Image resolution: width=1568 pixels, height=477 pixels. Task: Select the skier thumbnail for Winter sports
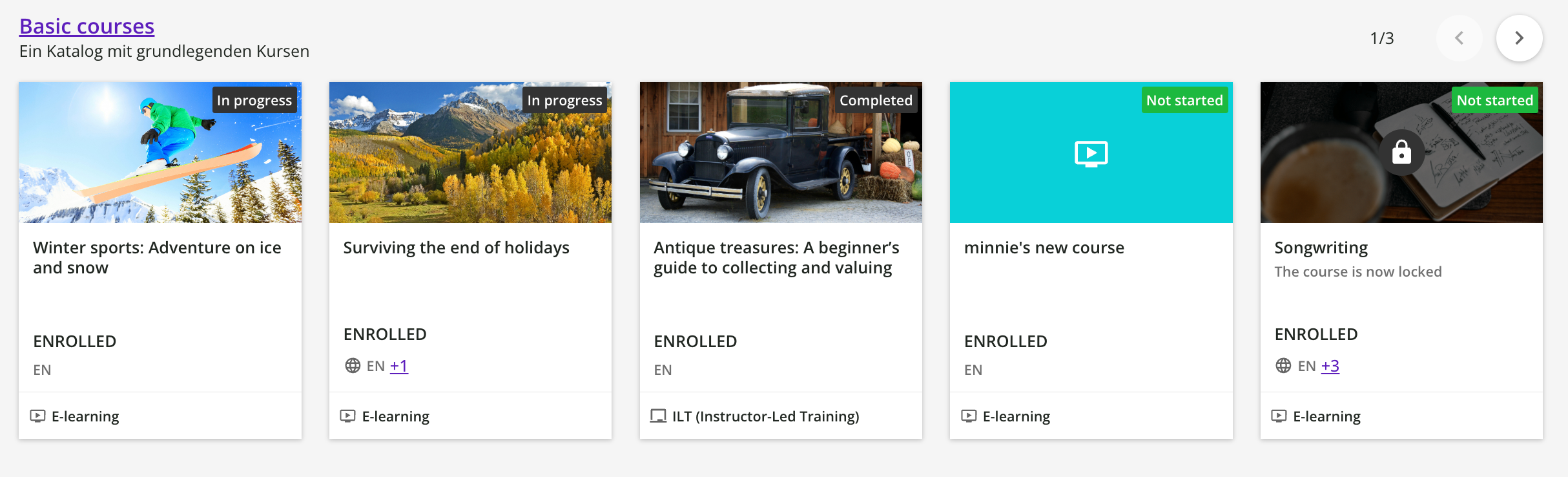[160, 153]
